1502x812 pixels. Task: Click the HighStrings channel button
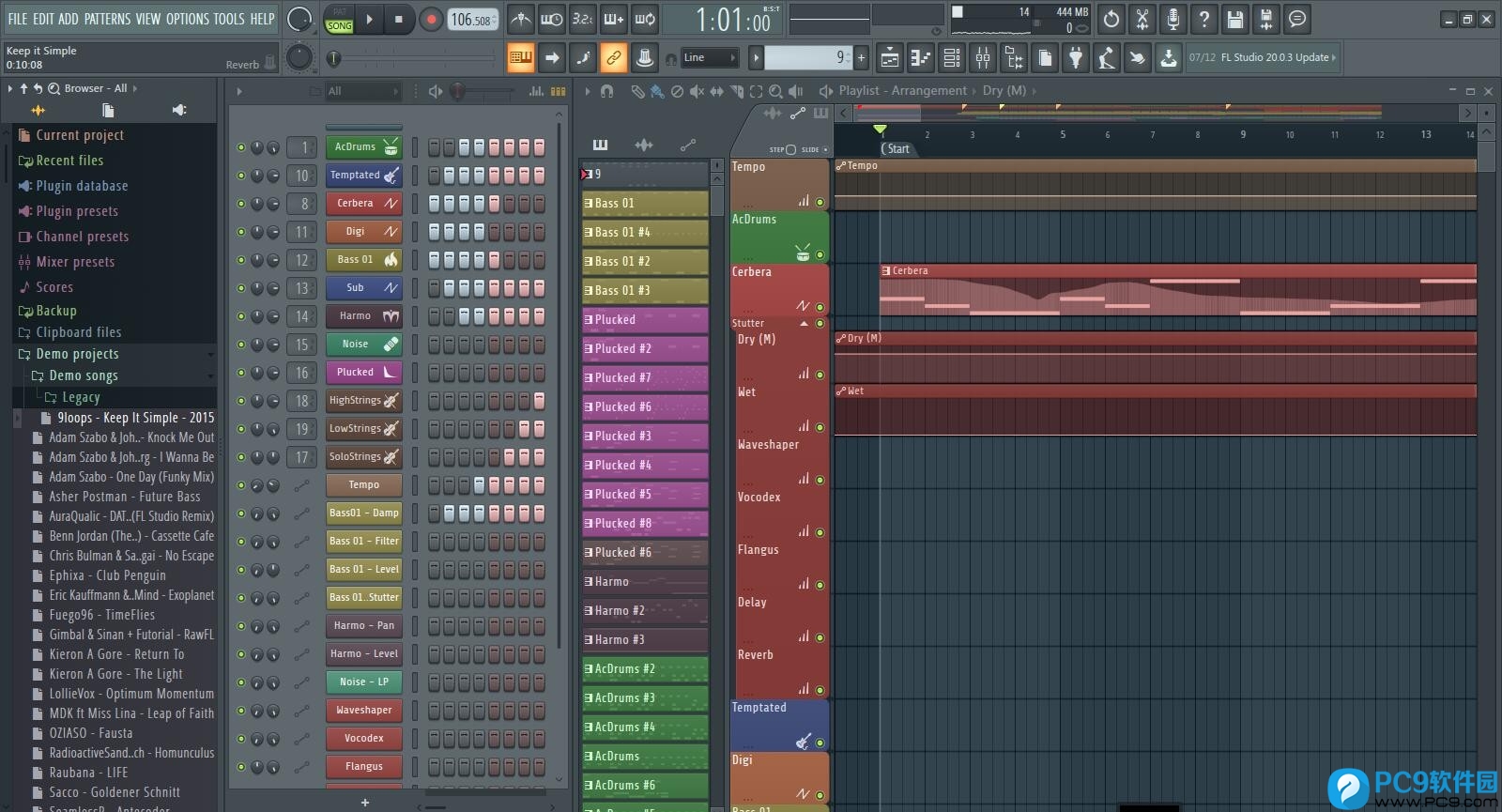364,401
